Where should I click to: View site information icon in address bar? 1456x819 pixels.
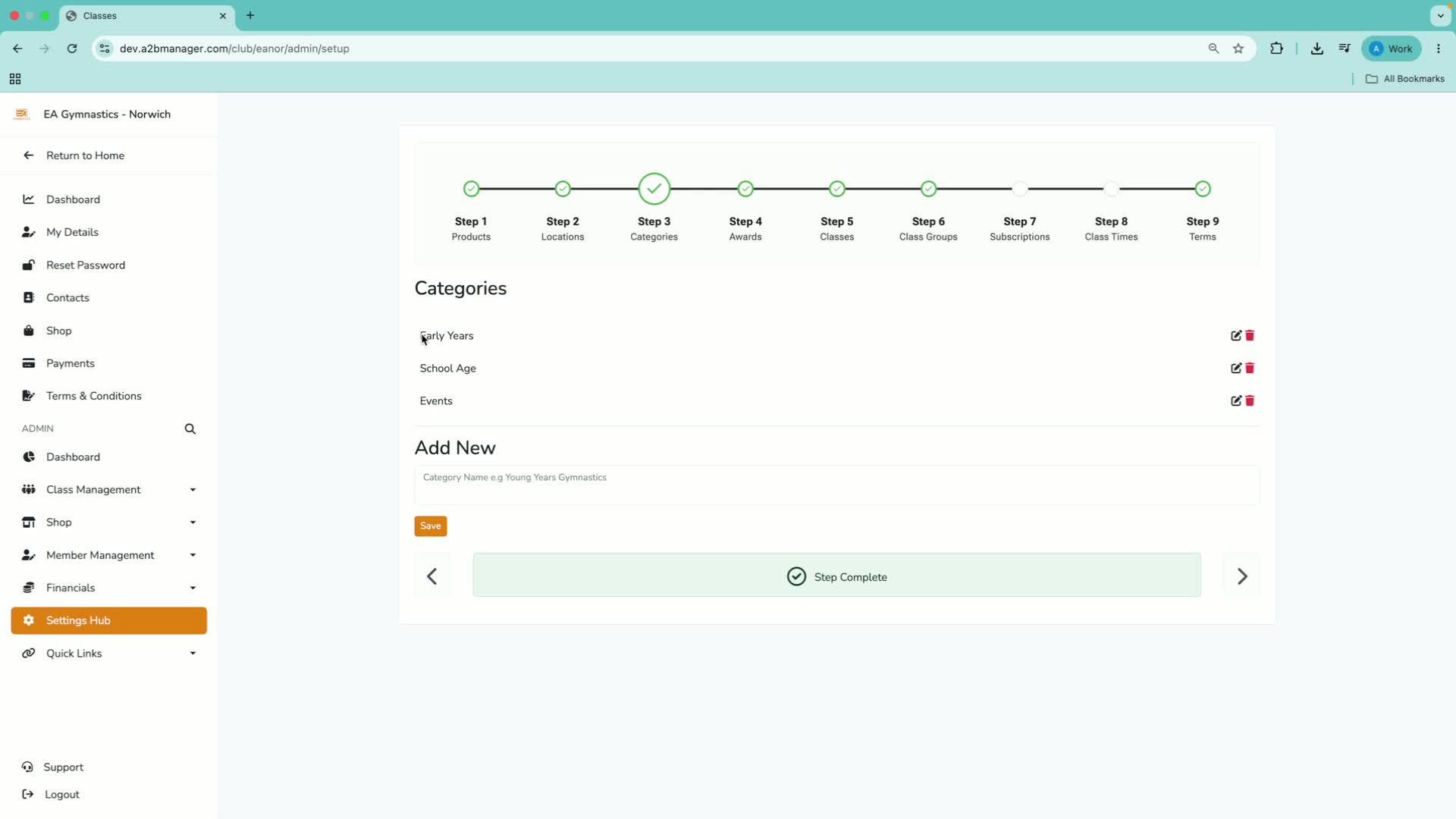[x=105, y=49]
